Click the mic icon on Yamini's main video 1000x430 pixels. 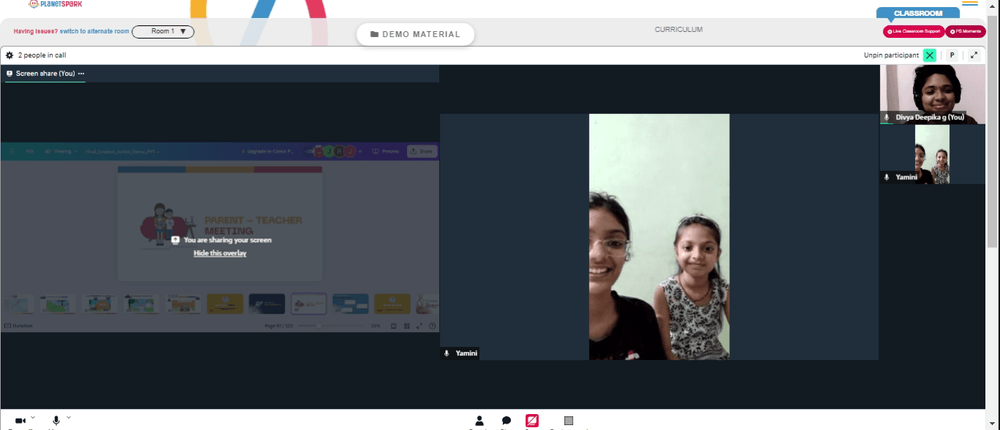(447, 353)
